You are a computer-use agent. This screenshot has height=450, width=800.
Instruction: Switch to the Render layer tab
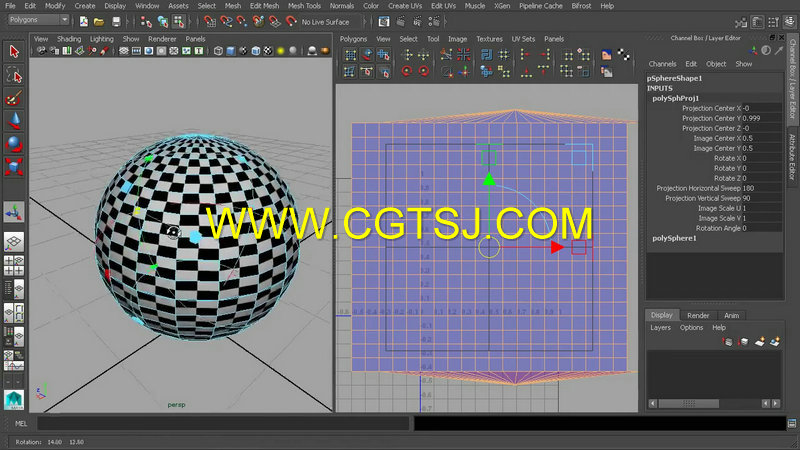pyautogui.click(x=698, y=315)
